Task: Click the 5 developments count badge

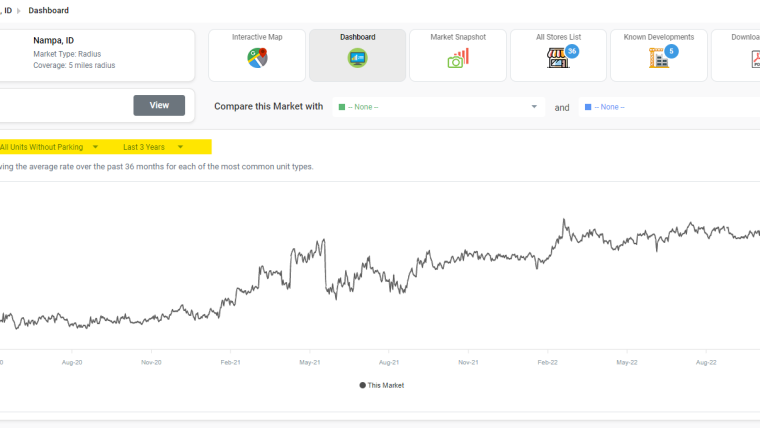Action: pyautogui.click(x=671, y=51)
